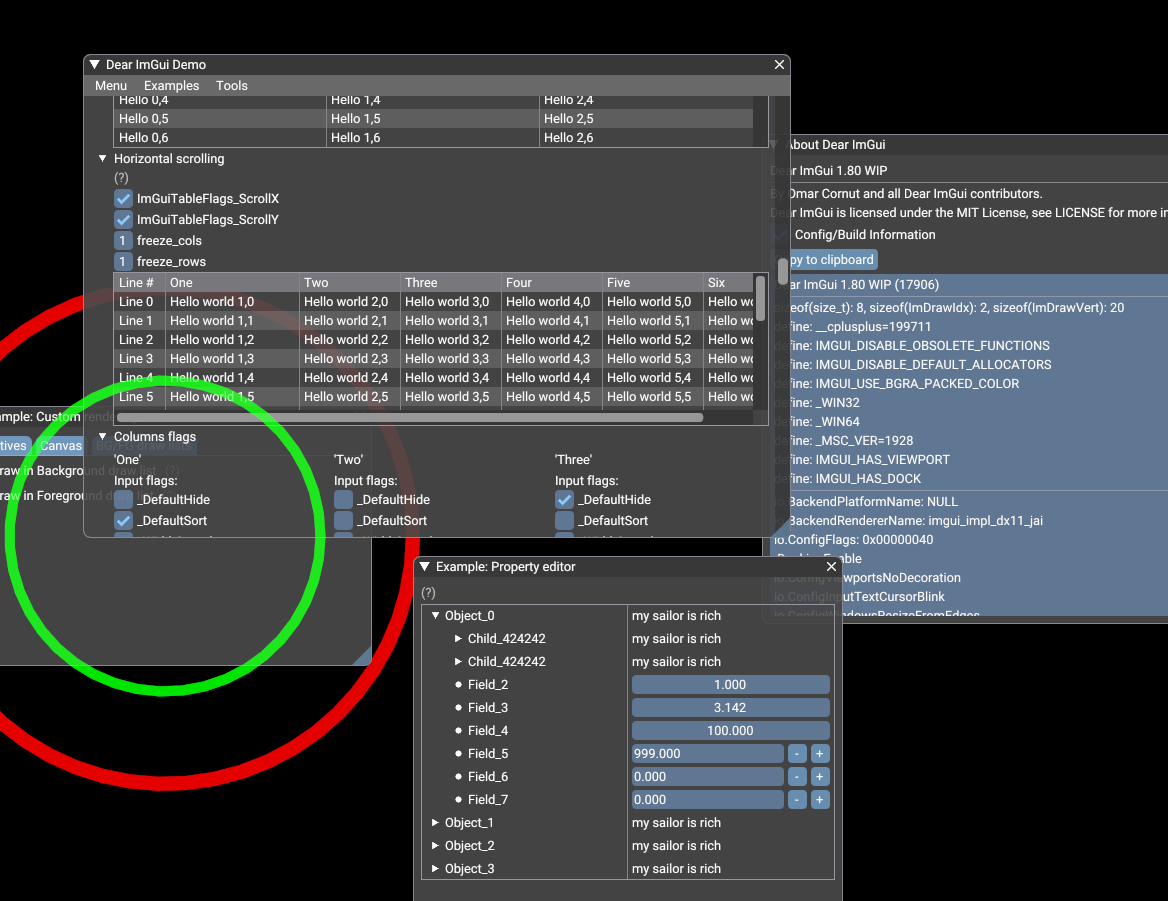Click the freeze_cols value box
The width and height of the screenshot is (1168, 901).
124,241
